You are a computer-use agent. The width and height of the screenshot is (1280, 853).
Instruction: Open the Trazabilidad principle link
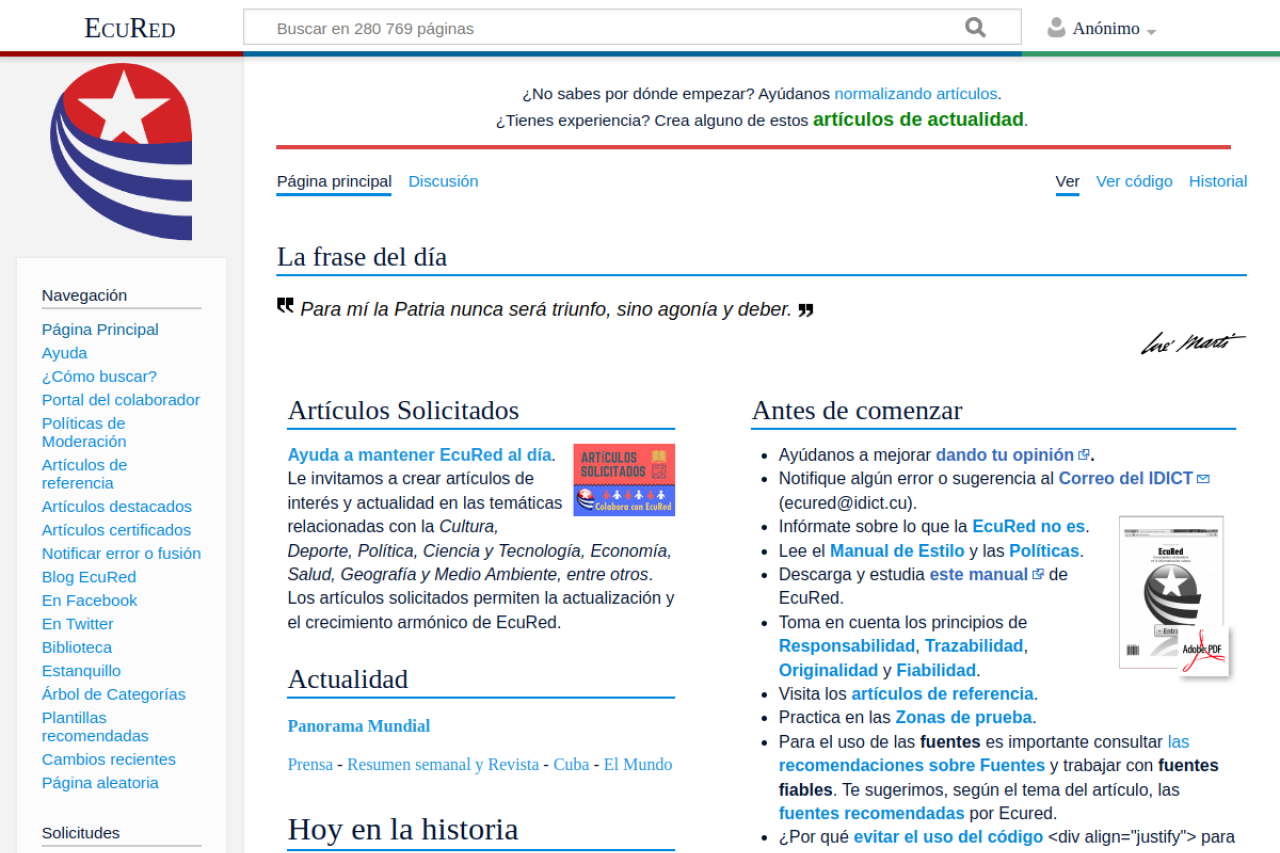(x=974, y=646)
